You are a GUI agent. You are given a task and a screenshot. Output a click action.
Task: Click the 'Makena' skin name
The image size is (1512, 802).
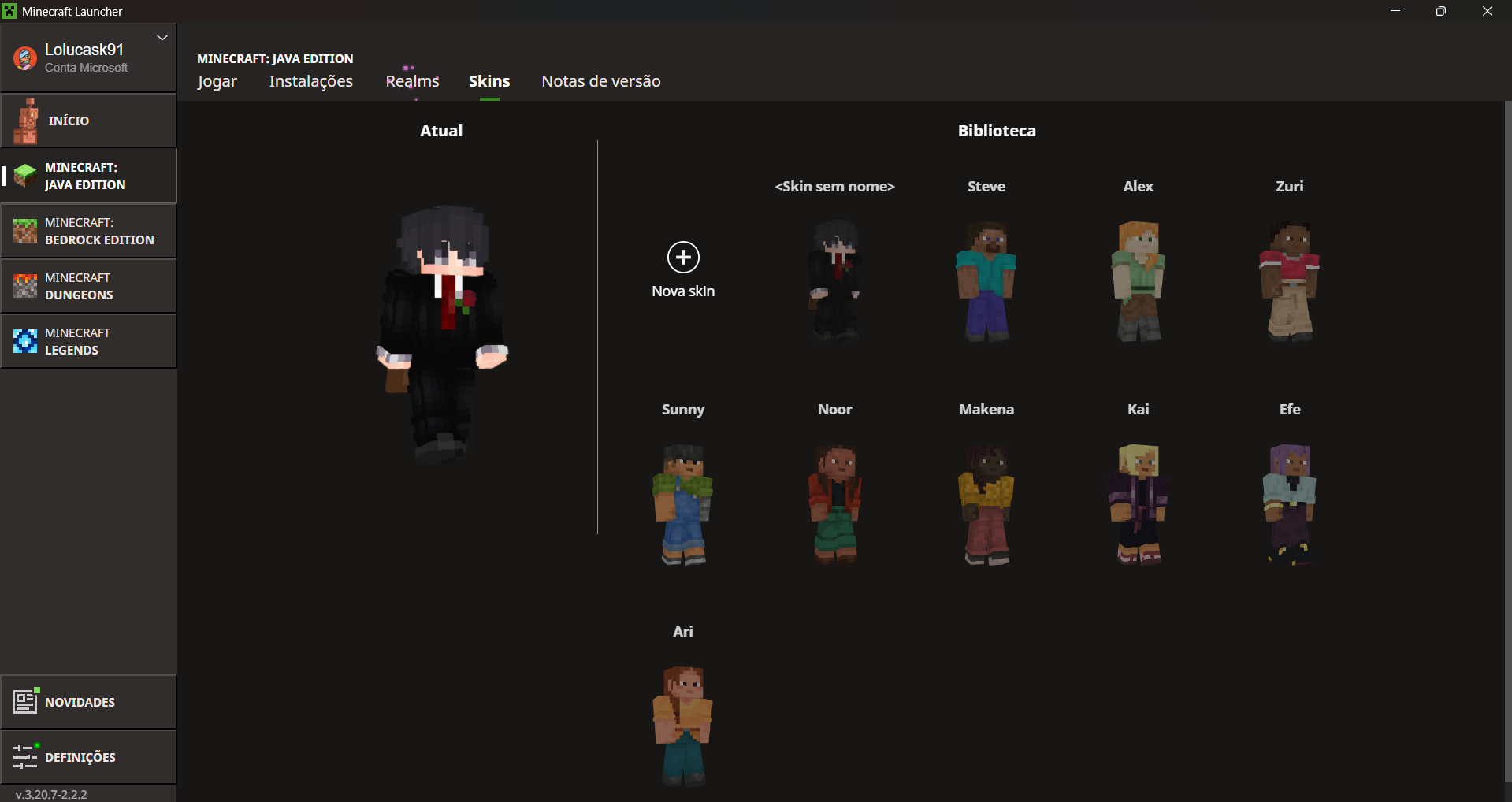pyautogui.click(x=986, y=410)
